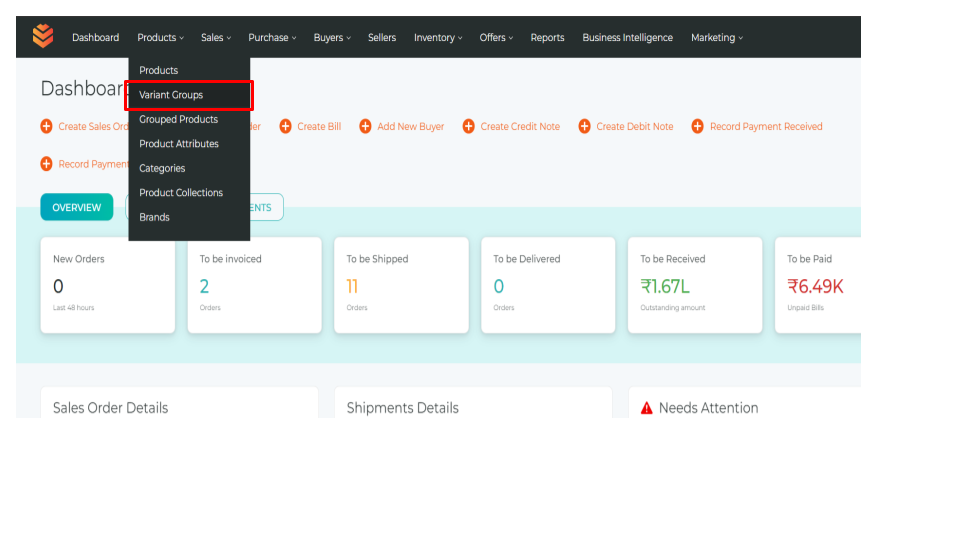Expand the Offers navigation dropdown

tap(497, 37)
